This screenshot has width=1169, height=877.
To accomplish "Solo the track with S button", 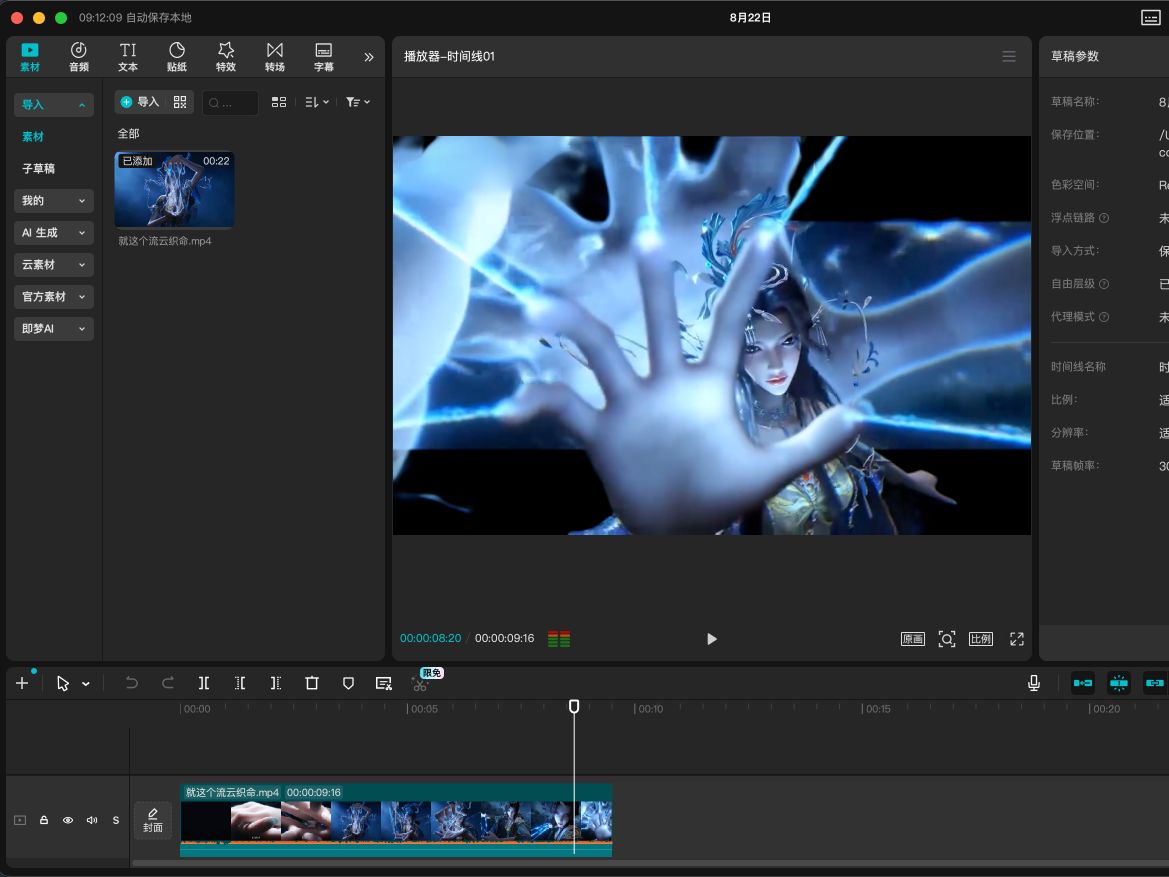I will 116,820.
